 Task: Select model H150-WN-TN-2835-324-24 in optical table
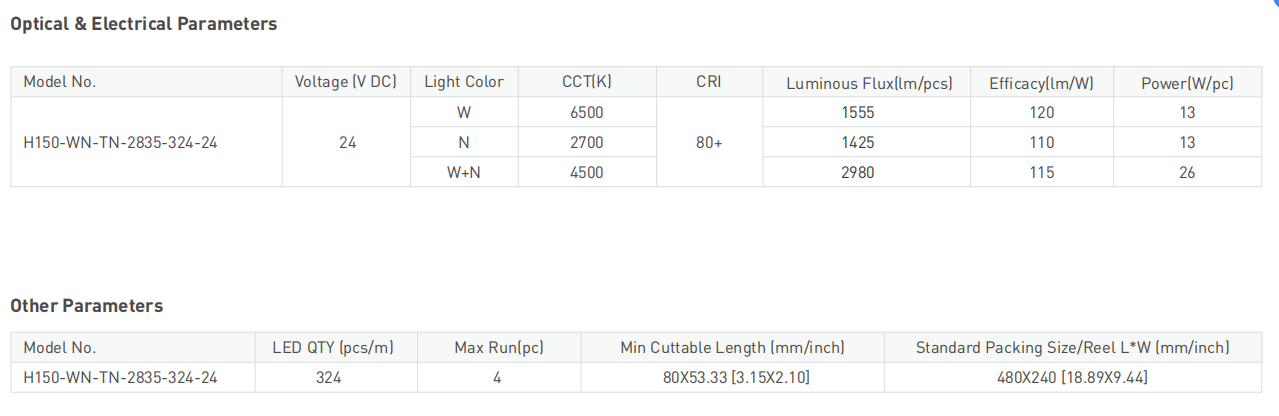point(120,142)
